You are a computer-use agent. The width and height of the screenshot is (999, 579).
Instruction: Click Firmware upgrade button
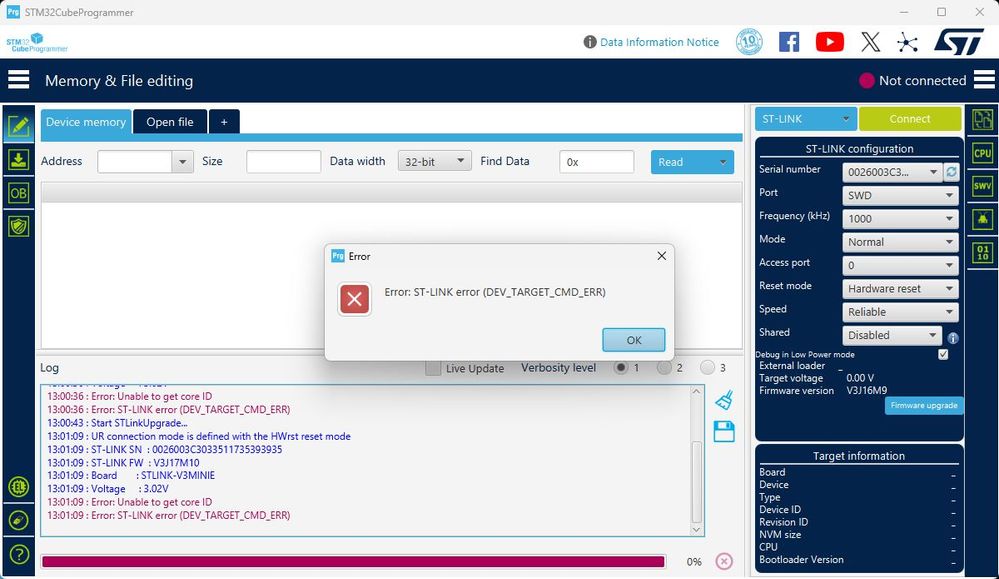[x=924, y=405]
